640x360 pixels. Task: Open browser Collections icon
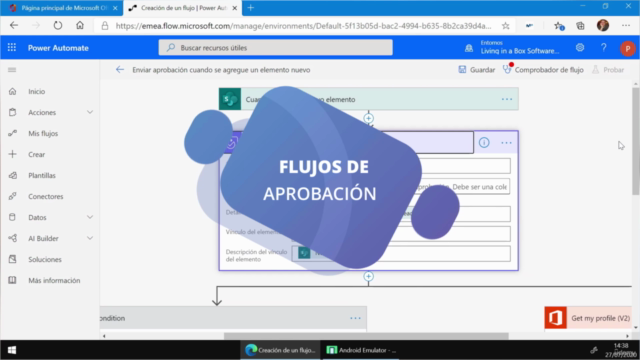coord(580,26)
